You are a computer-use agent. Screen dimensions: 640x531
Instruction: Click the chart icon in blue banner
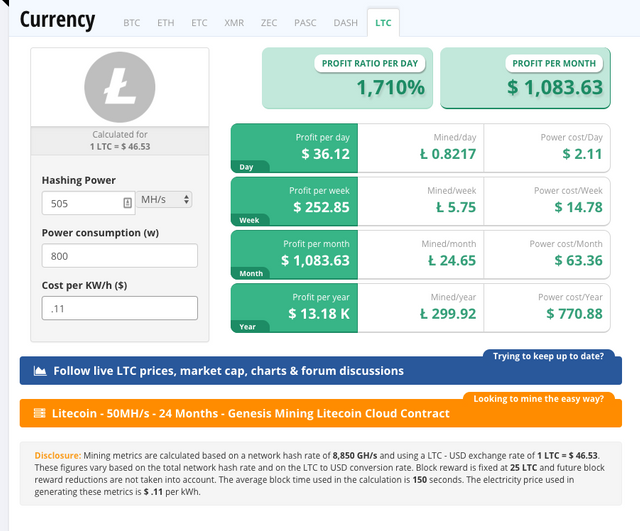tap(40, 371)
